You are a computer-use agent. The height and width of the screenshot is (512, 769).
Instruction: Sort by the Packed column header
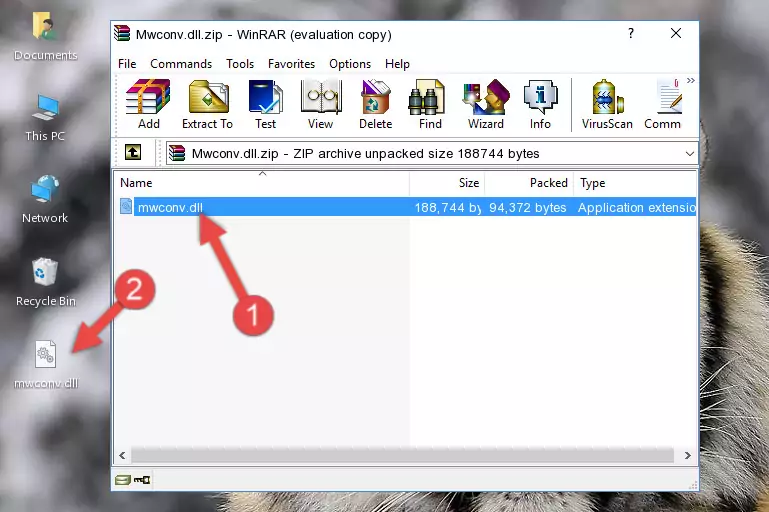point(529,183)
